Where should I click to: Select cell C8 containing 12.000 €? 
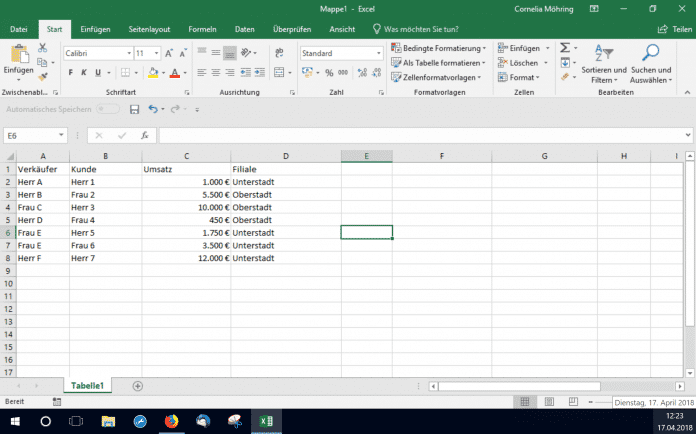click(x=186, y=258)
